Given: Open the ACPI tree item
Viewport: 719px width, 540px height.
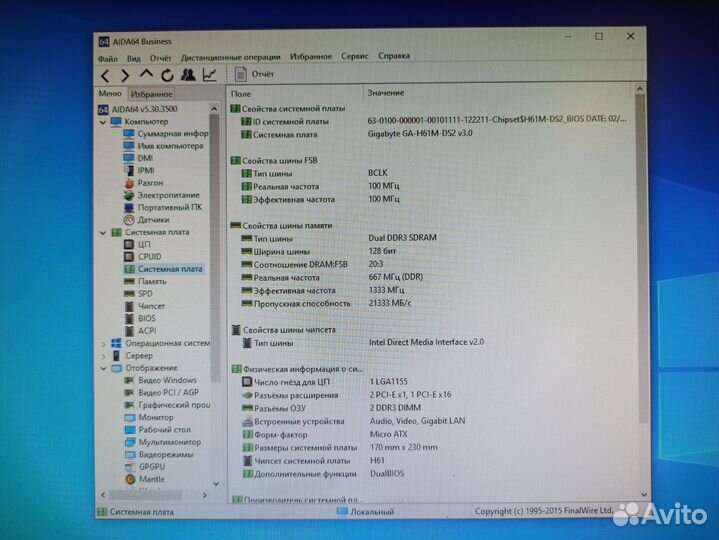Looking at the screenshot, I should point(140,331).
